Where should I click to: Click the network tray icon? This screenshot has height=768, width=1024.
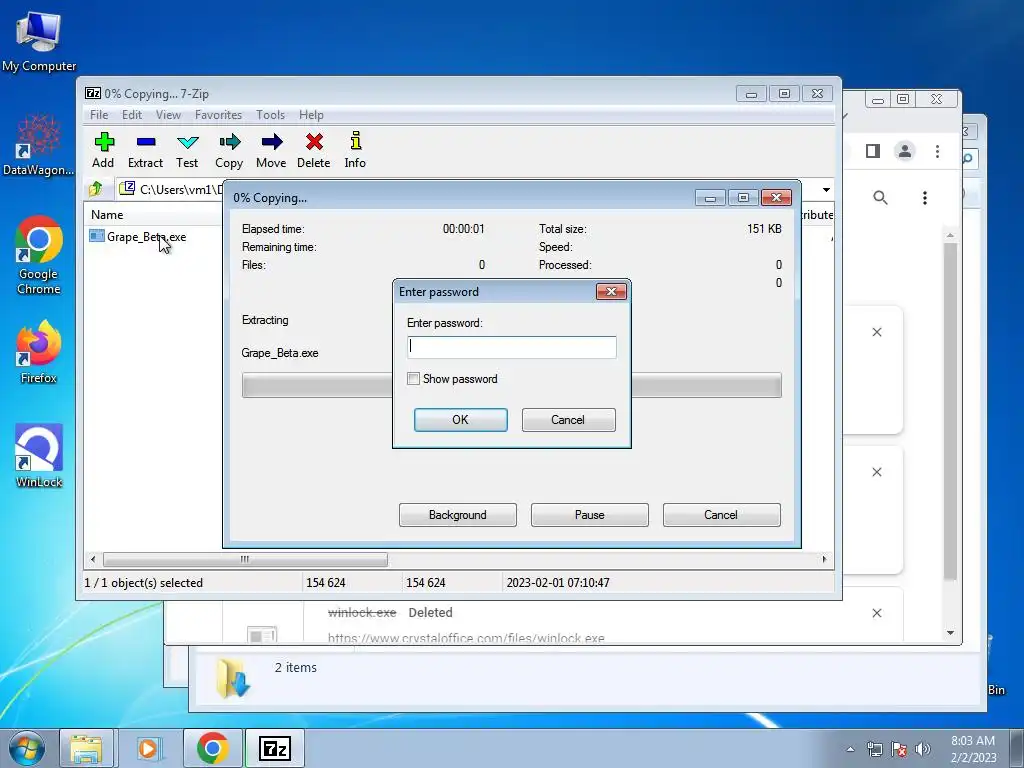click(874, 749)
